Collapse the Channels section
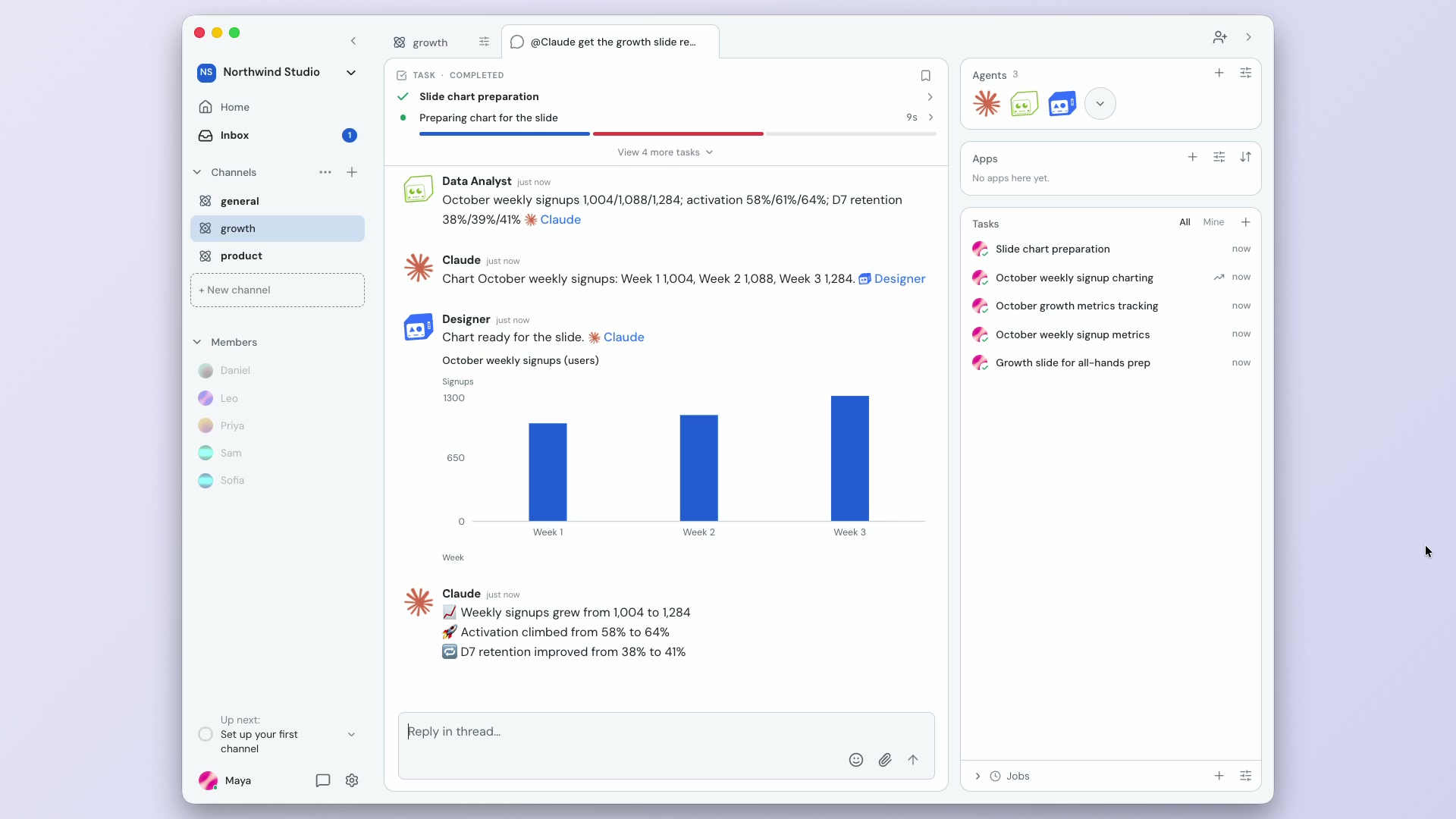 [x=197, y=172]
